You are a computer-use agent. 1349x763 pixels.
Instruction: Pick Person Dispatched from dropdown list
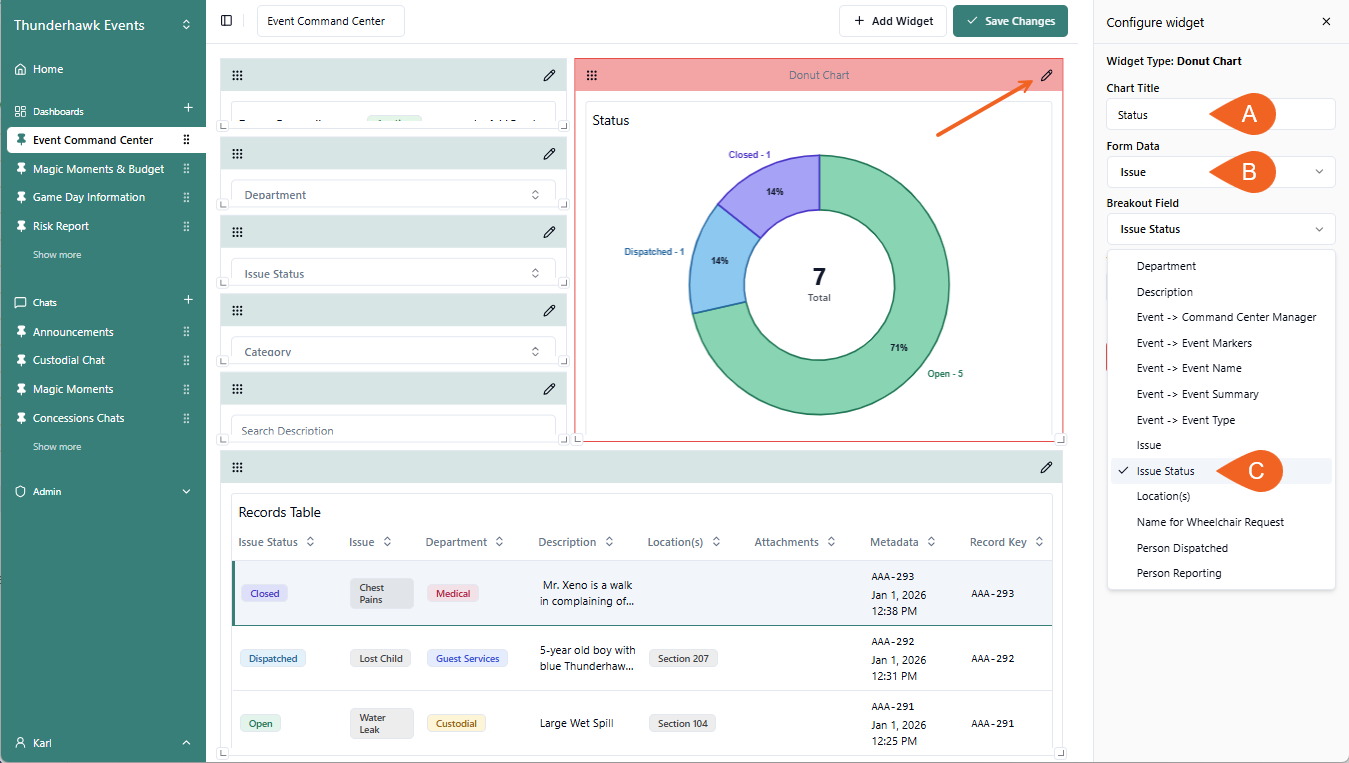click(x=1181, y=548)
